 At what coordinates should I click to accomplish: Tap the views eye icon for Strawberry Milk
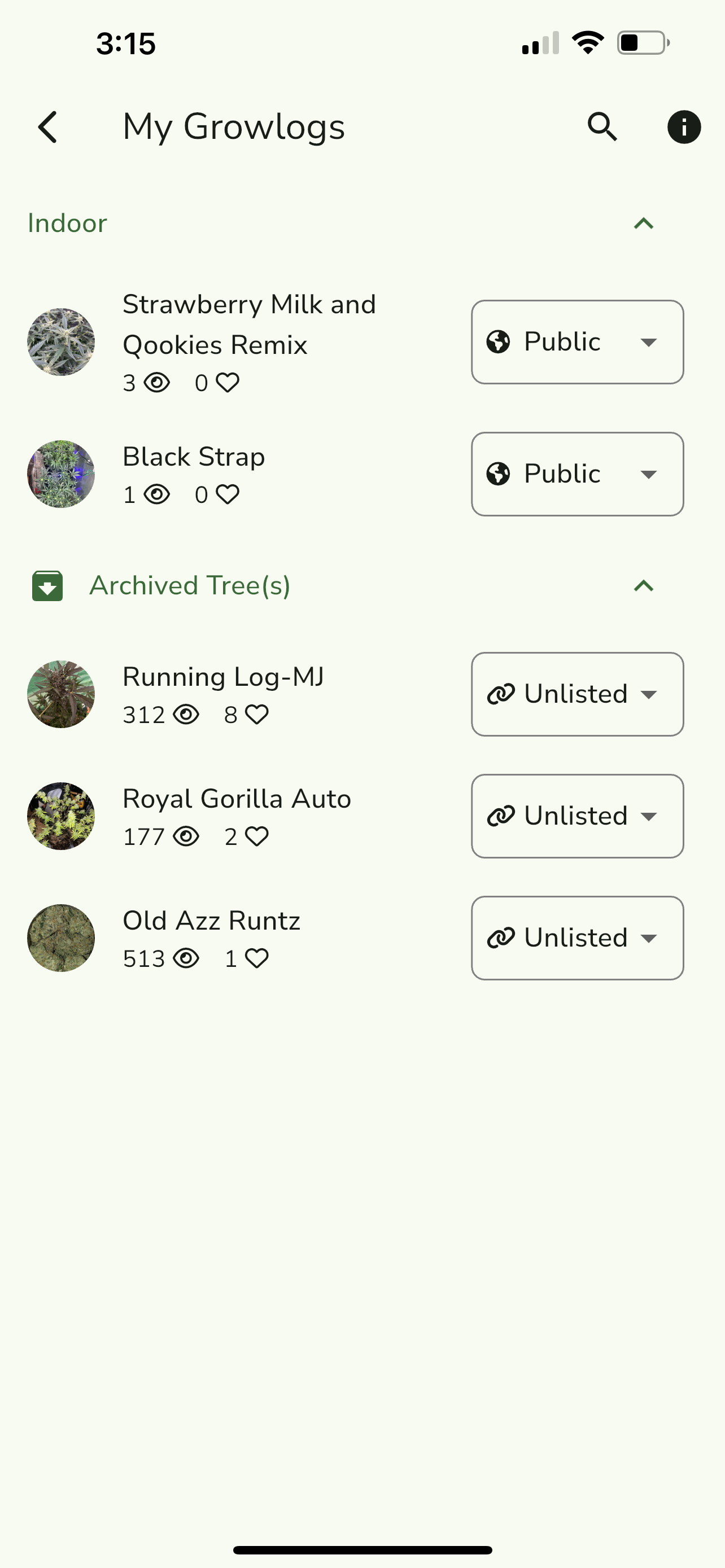tap(157, 383)
